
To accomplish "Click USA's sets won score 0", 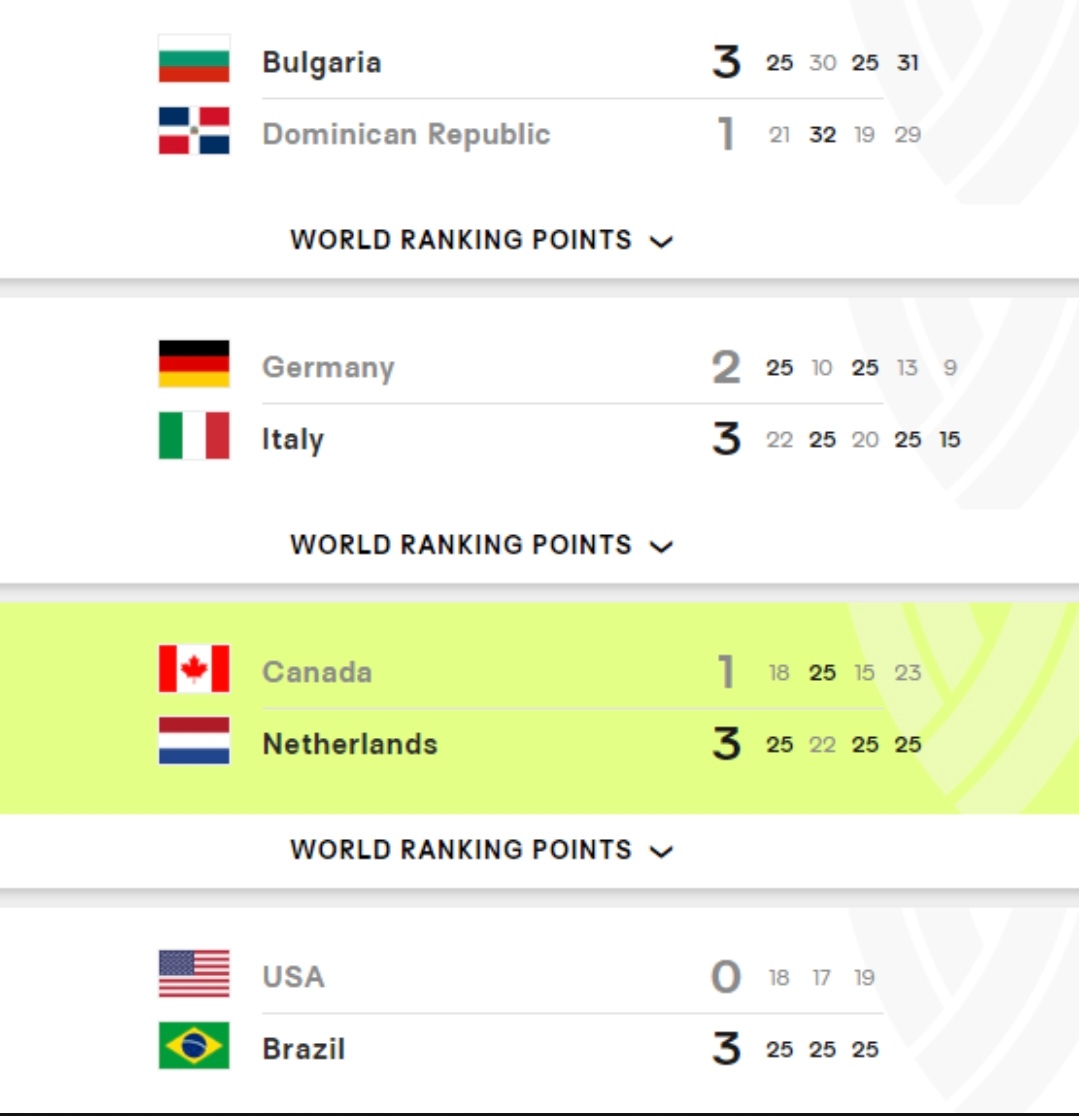I will tap(726, 977).
